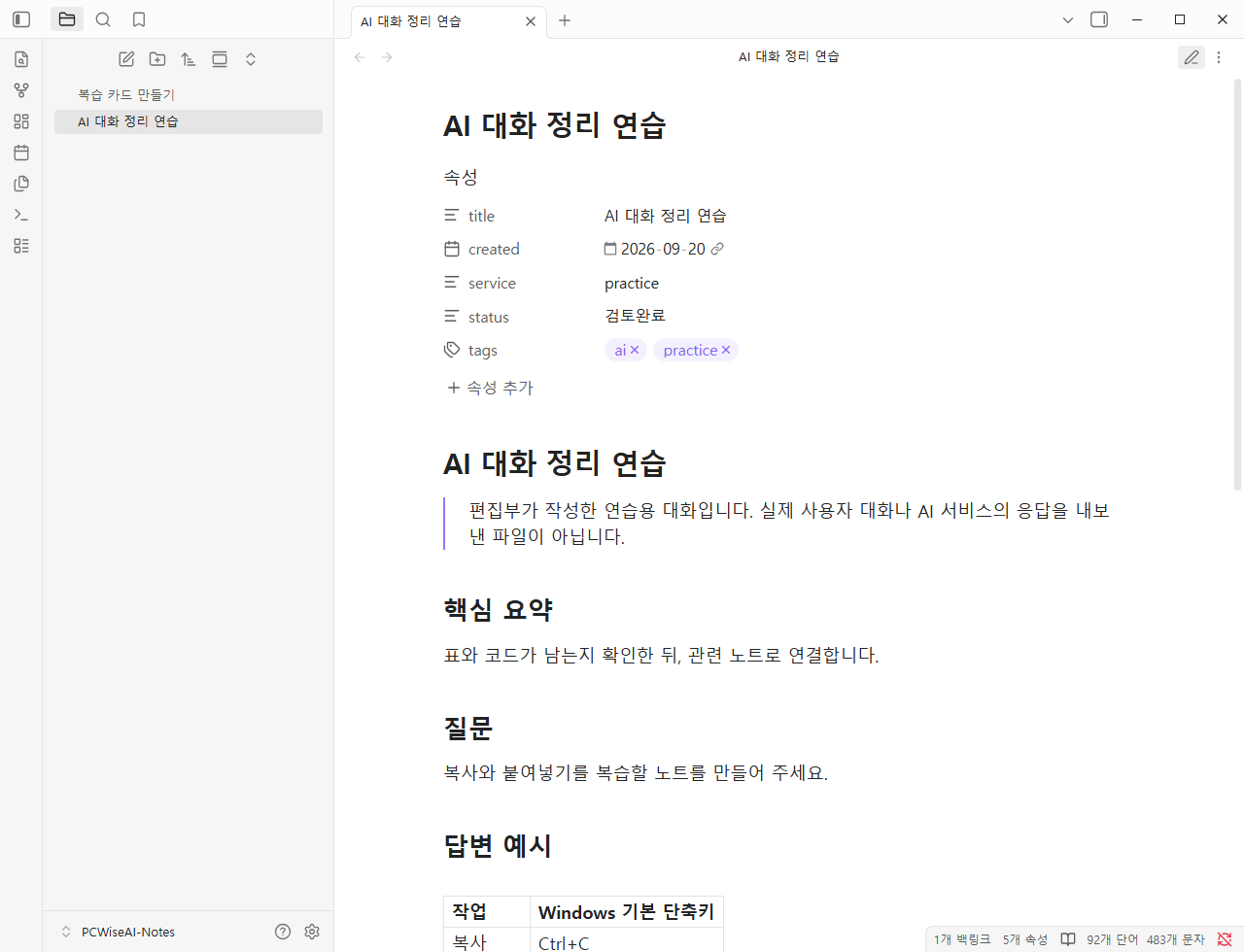Show the 1개 백링크 backlinks in status bar
Viewport: 1244px width, 952px height.
[962, 939]
